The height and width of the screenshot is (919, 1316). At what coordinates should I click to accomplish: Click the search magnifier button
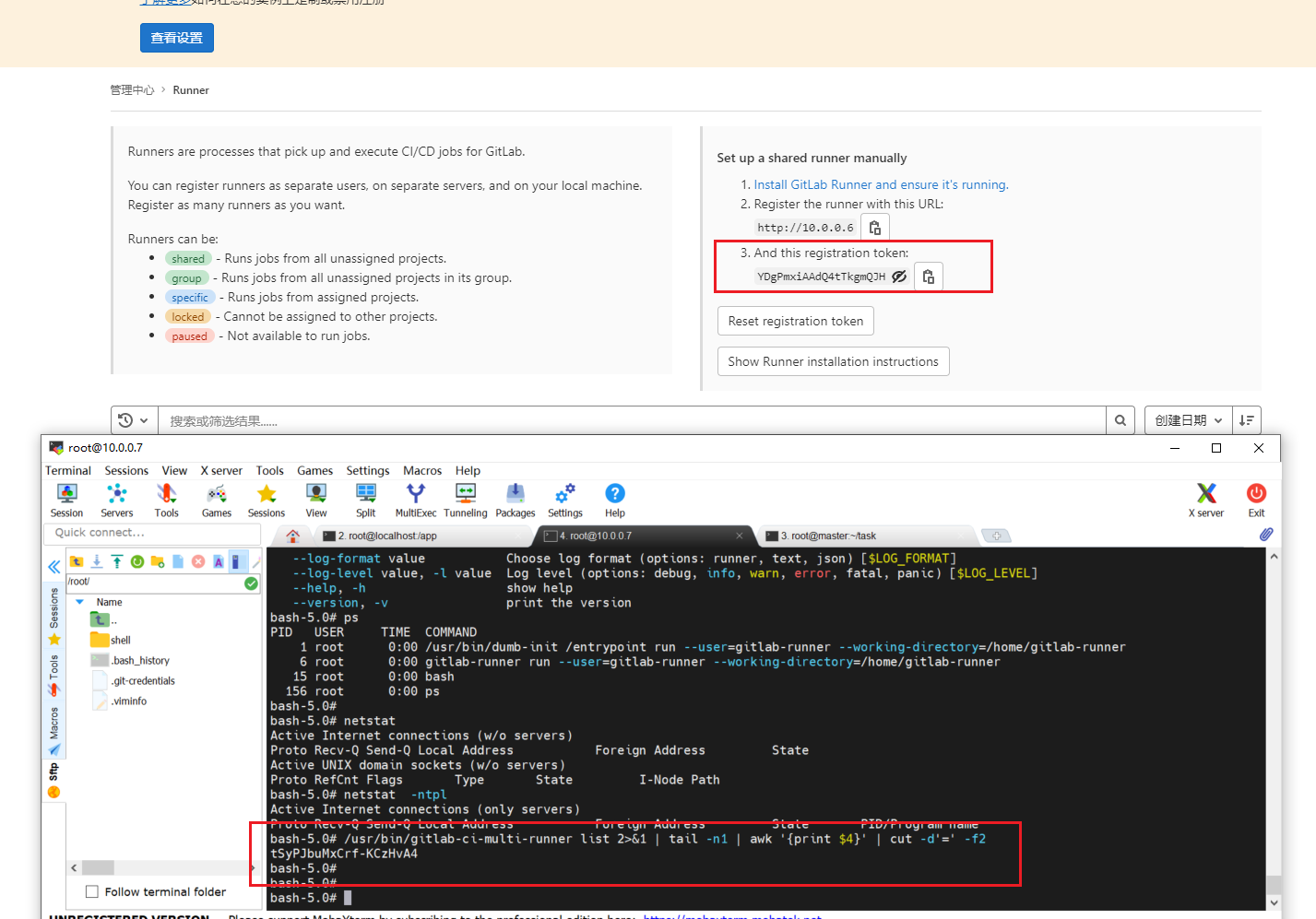pos(1120,420)
